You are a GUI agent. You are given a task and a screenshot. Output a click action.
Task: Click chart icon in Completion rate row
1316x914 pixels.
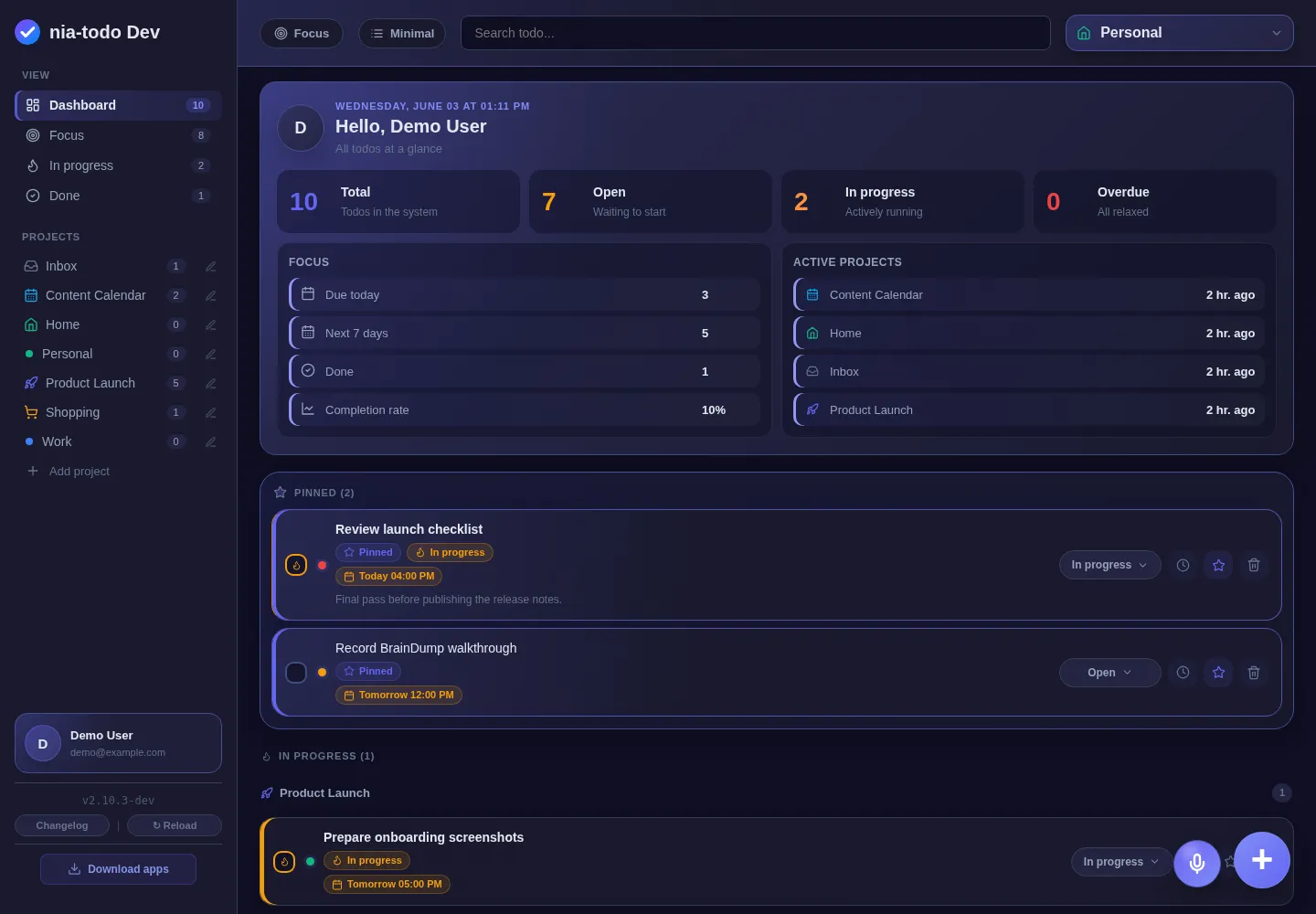pos(308,409)
